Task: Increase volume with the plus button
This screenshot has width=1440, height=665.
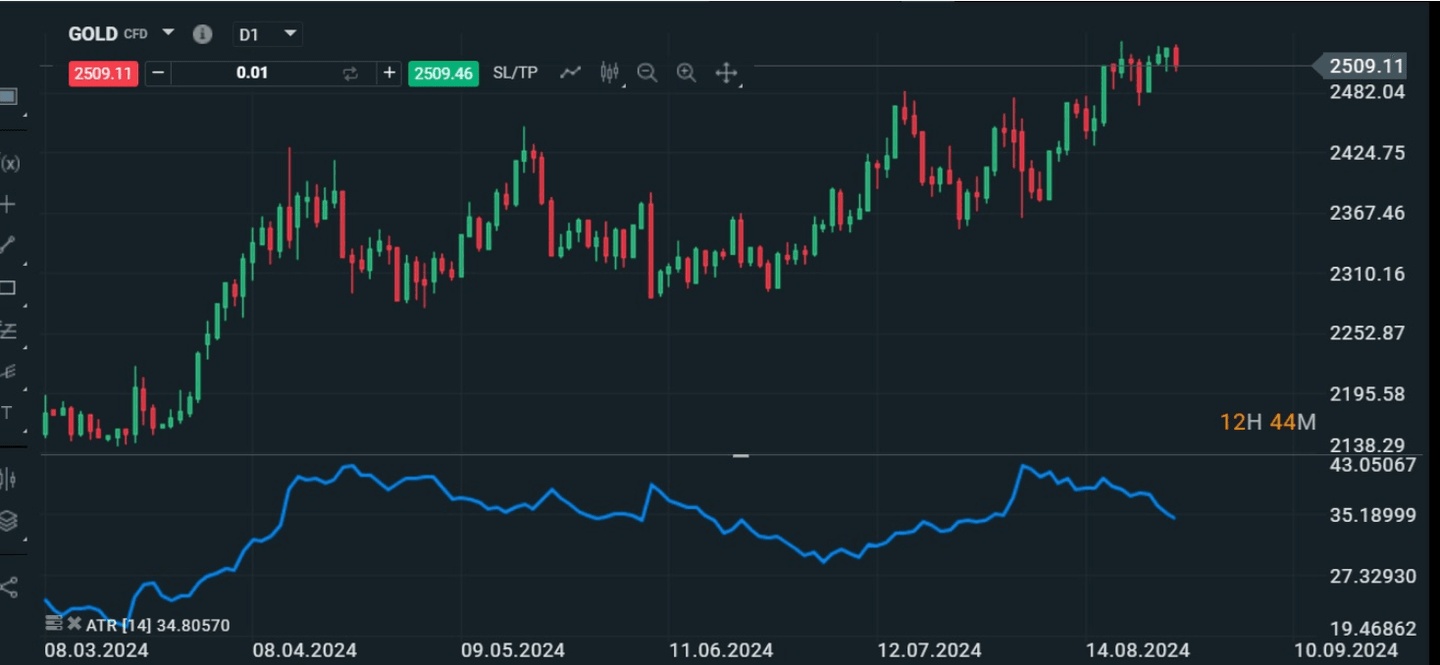Action: tap(389, 73)
